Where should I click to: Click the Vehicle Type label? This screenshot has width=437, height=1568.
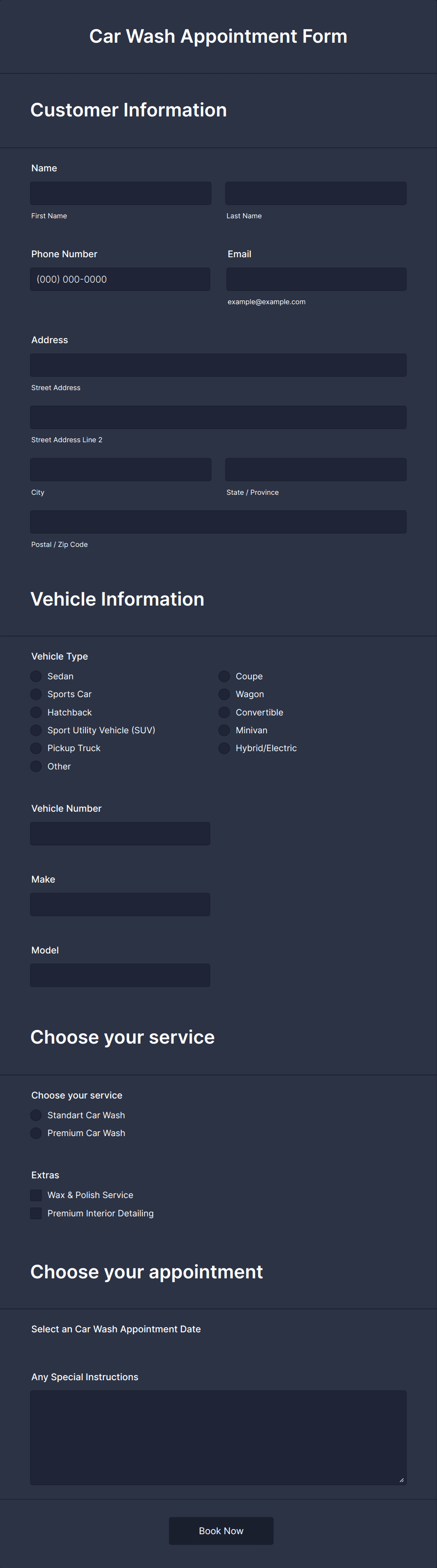[x=60, y=656]
